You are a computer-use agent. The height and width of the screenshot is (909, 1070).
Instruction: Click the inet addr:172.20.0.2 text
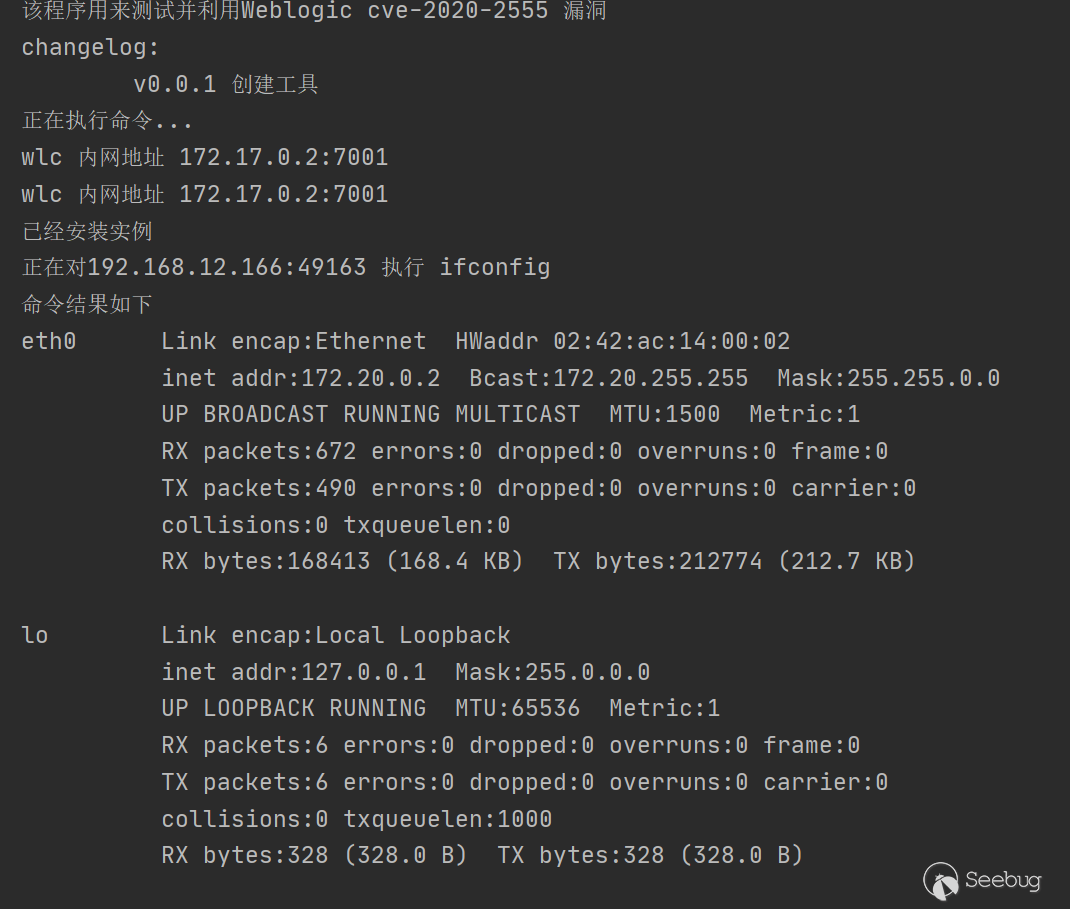300,378
